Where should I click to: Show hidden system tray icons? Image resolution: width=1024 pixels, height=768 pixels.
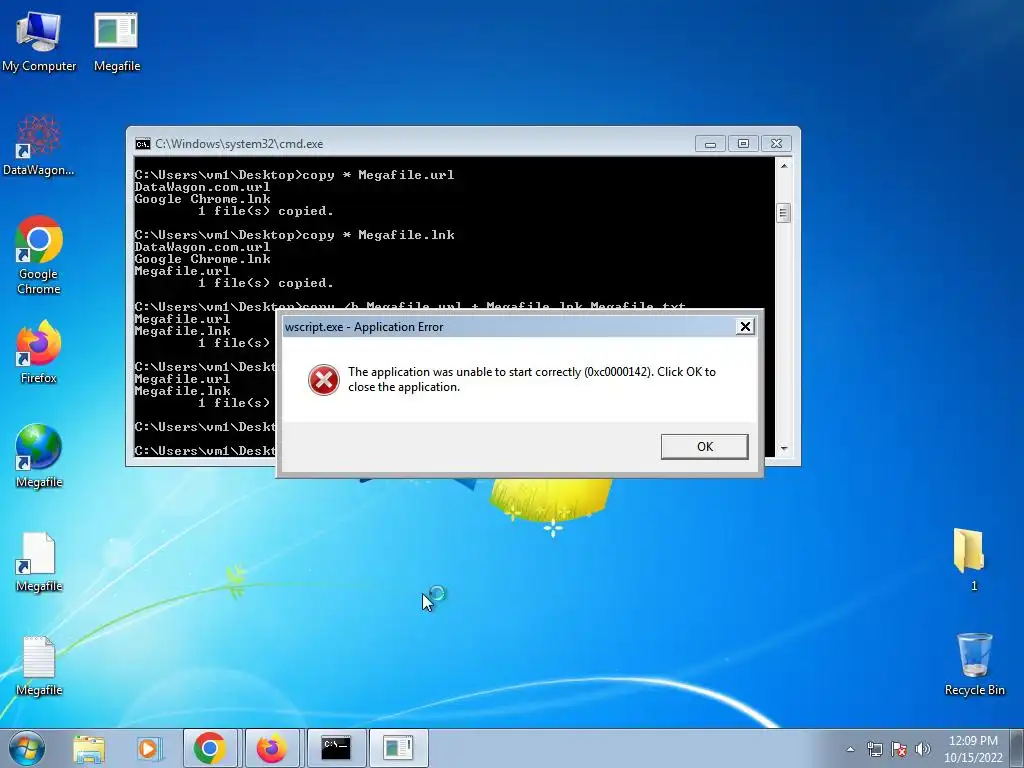click(x=850, y=749)
